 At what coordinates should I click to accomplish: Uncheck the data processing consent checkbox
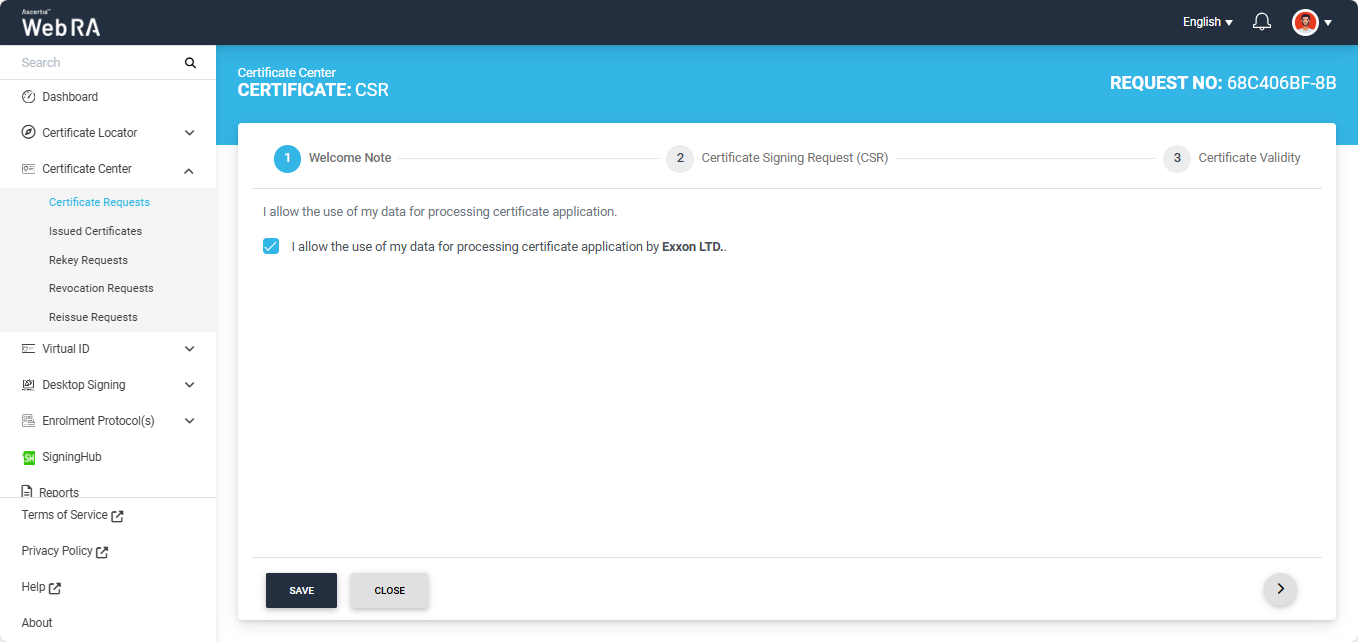point(271,246)
